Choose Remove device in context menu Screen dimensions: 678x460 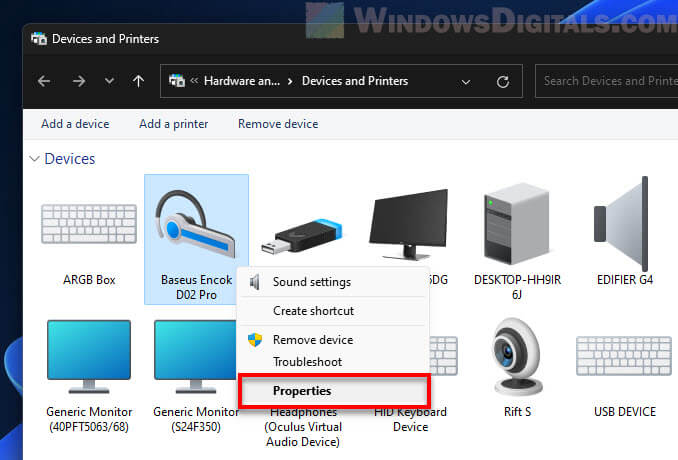coord(333,340)
